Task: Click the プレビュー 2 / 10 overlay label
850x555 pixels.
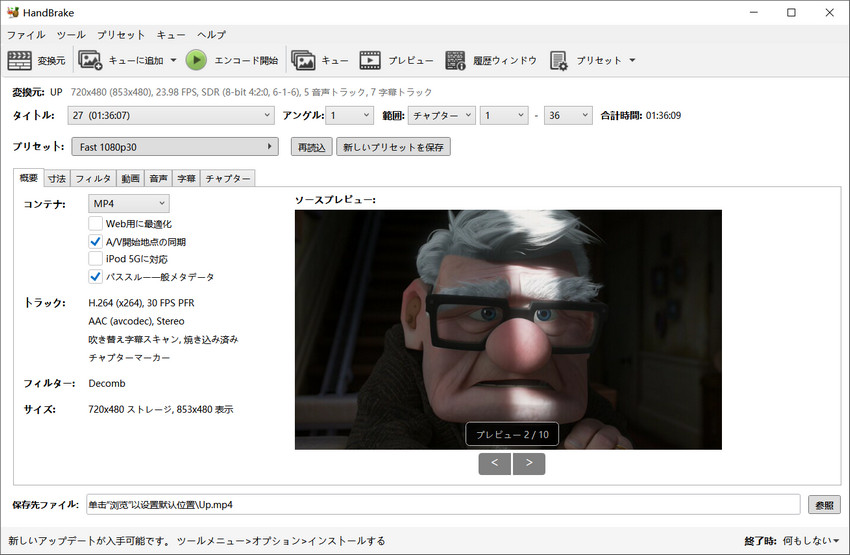Action: [512, 434]
